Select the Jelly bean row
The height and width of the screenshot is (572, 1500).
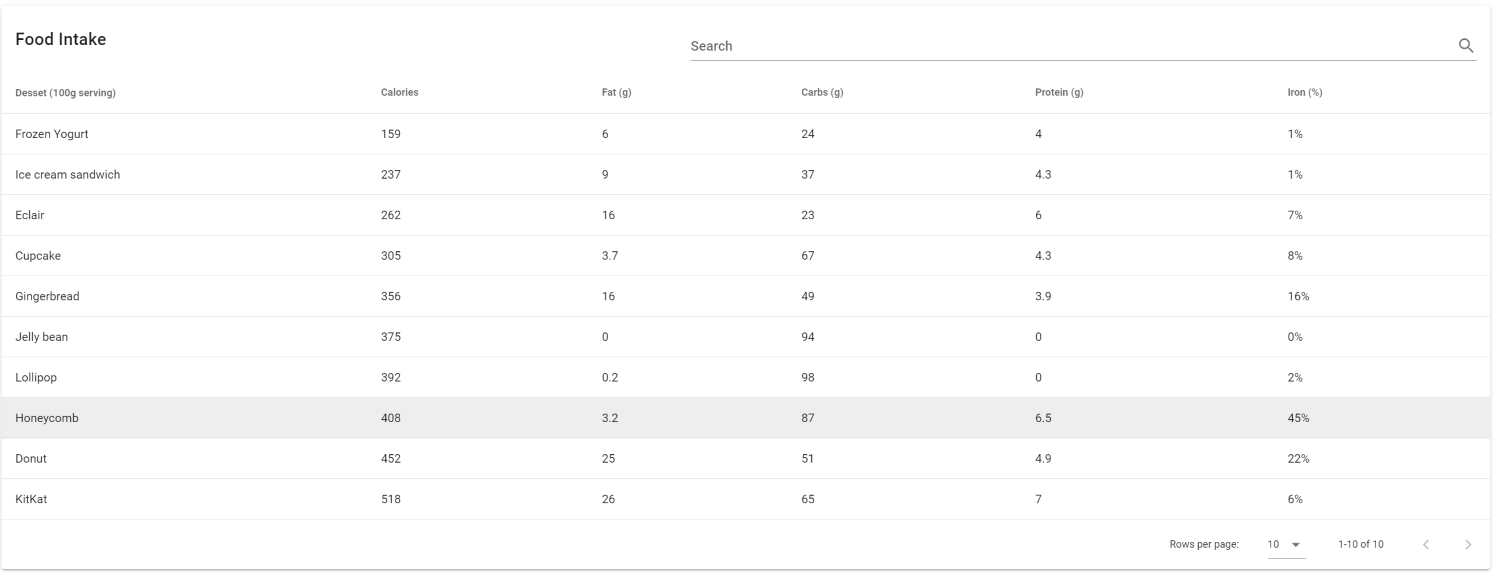pyautogui.click(x=41, y=337)
